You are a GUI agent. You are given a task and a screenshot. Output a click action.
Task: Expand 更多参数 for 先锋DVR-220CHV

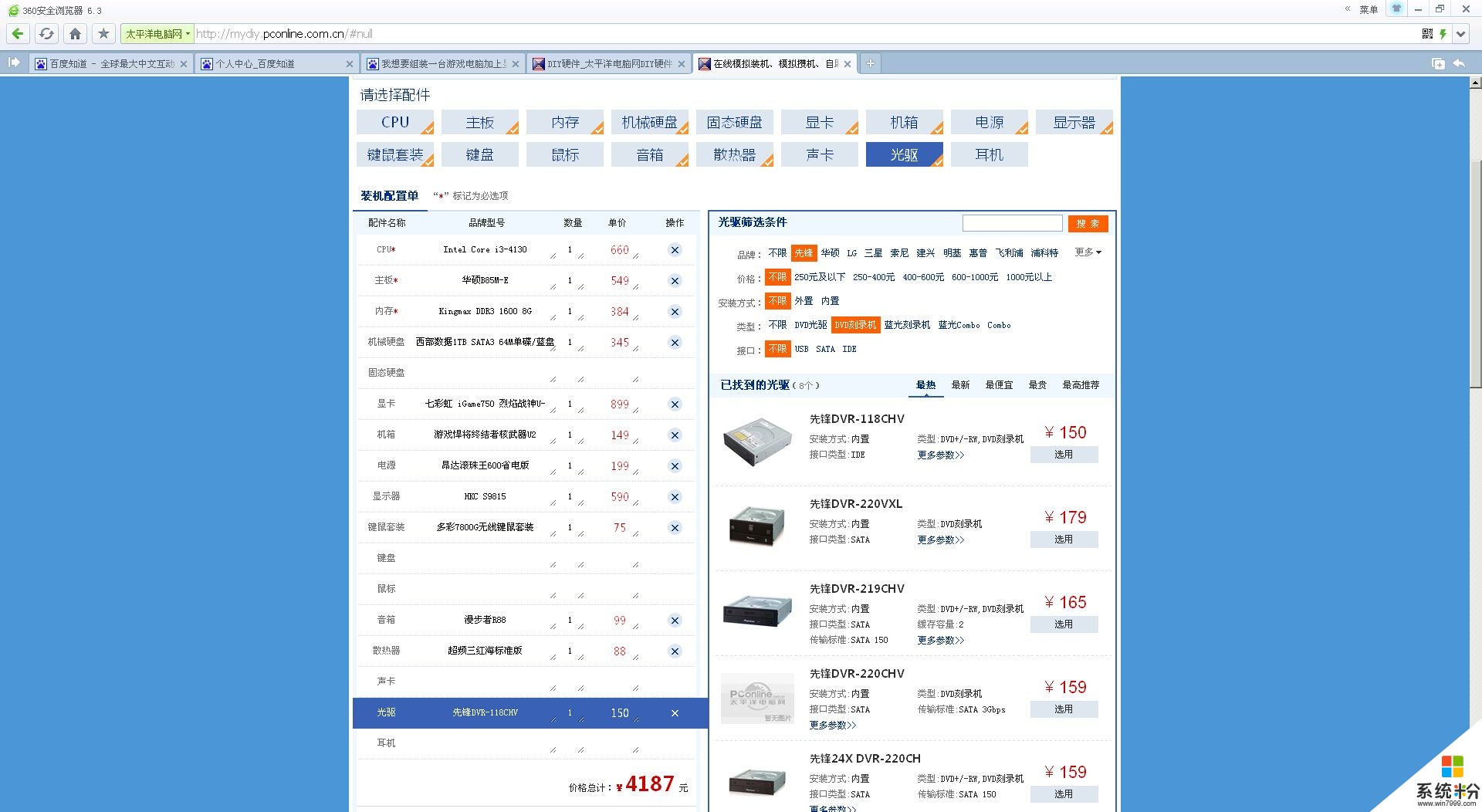tap(832, 726)
